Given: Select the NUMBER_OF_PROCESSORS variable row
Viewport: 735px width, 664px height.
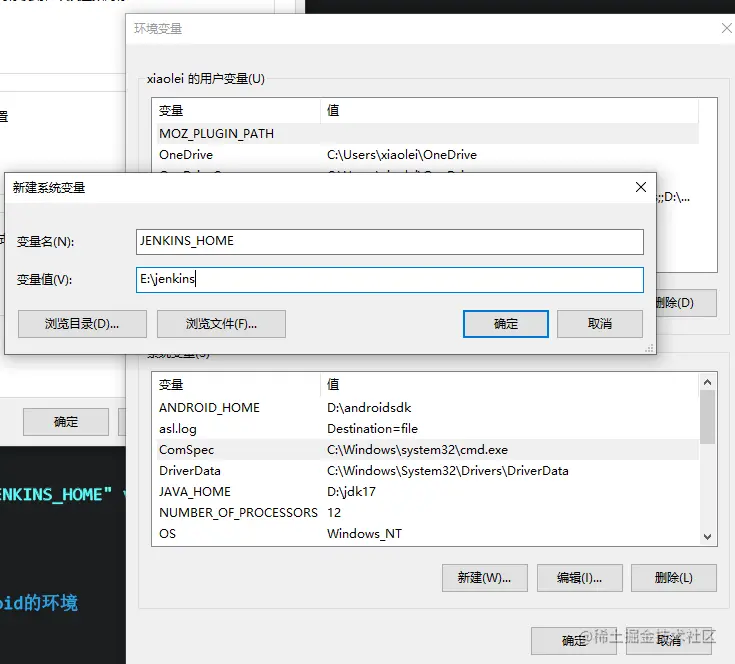Looking at the screenshot, I should [x=238, y=513].
